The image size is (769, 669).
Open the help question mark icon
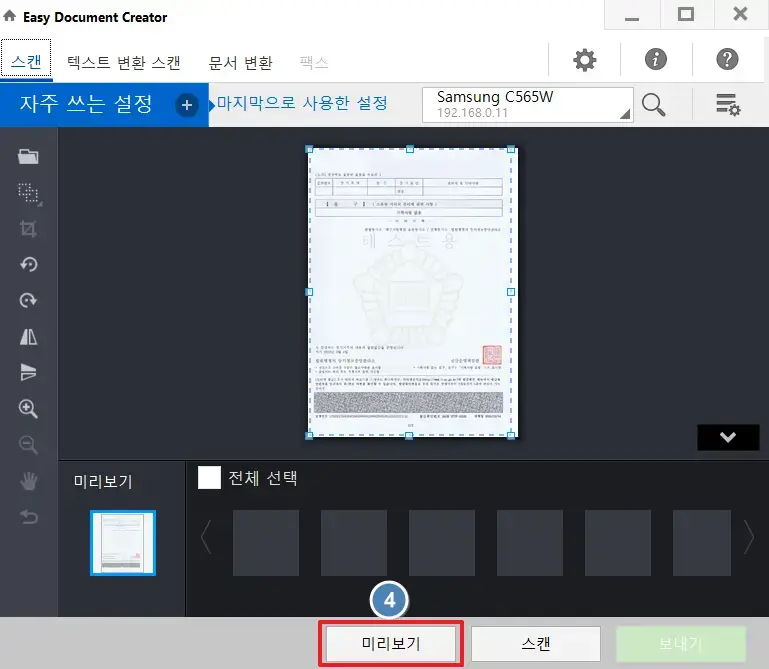pyautogui.click(x=727, y=59)
